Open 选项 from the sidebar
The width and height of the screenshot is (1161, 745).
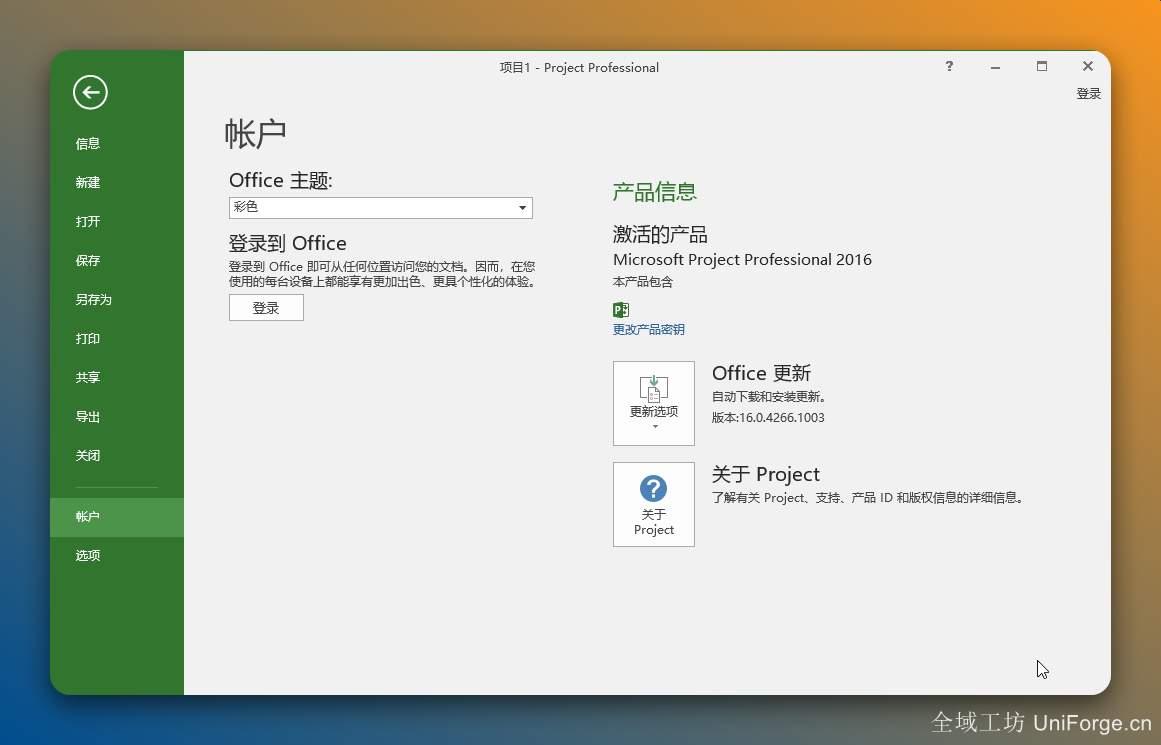point(87,555)
